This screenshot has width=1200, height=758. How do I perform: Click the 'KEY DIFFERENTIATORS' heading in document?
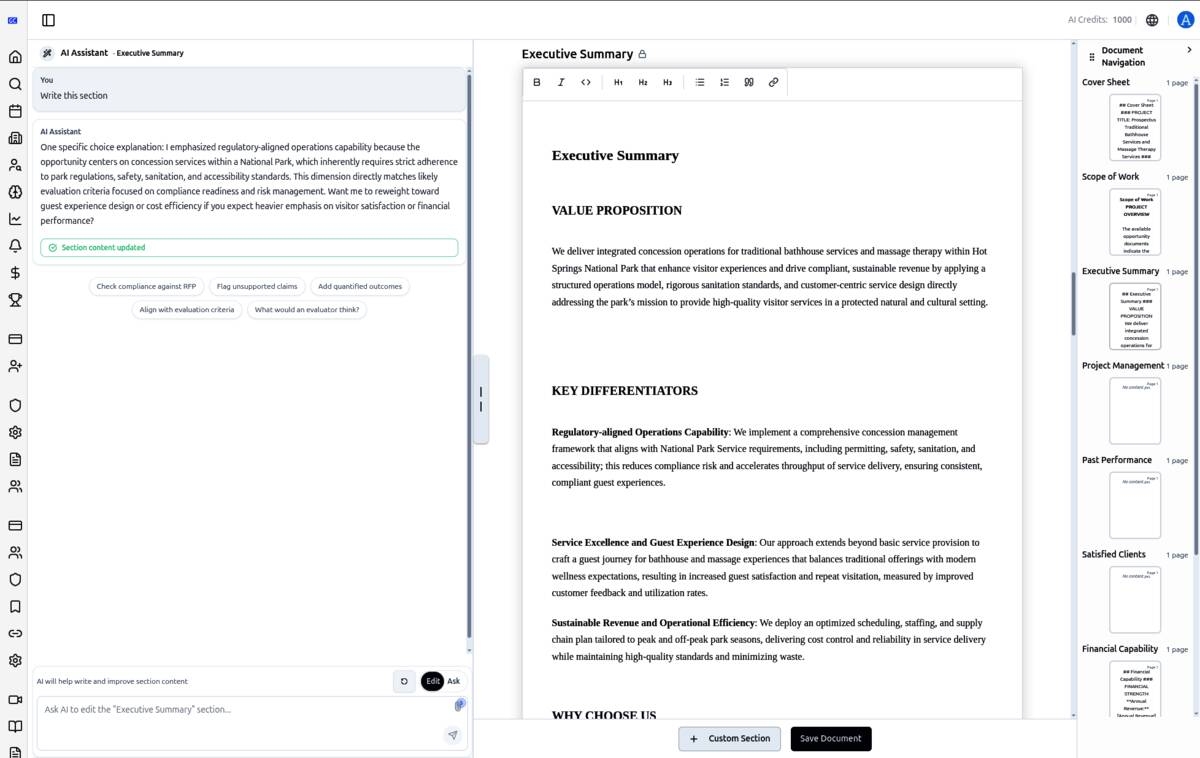click(x=625, y=391)
